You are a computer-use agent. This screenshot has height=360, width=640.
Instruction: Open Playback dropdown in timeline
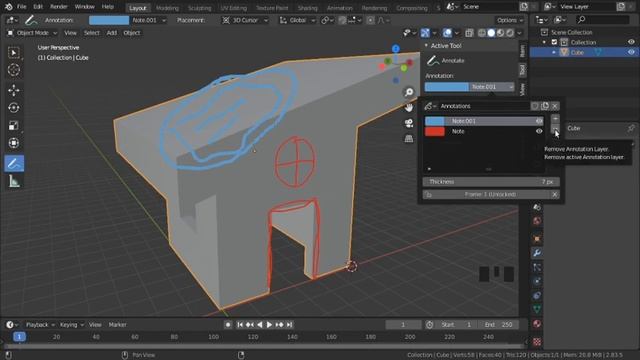tap(40, 324)
